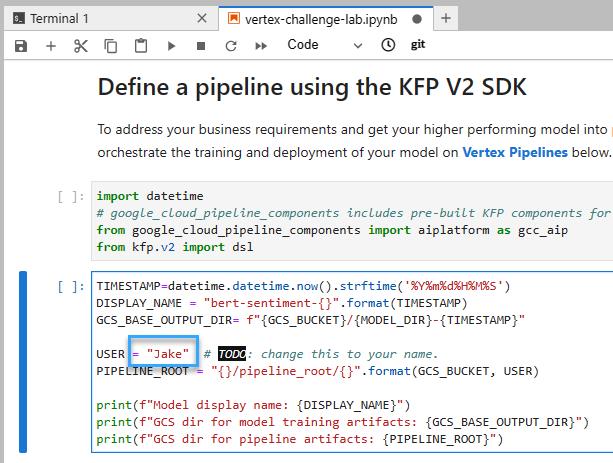Restart the kernel with the refresh icon
Viewport: 613px width, 463px height.
click(231, 46)
